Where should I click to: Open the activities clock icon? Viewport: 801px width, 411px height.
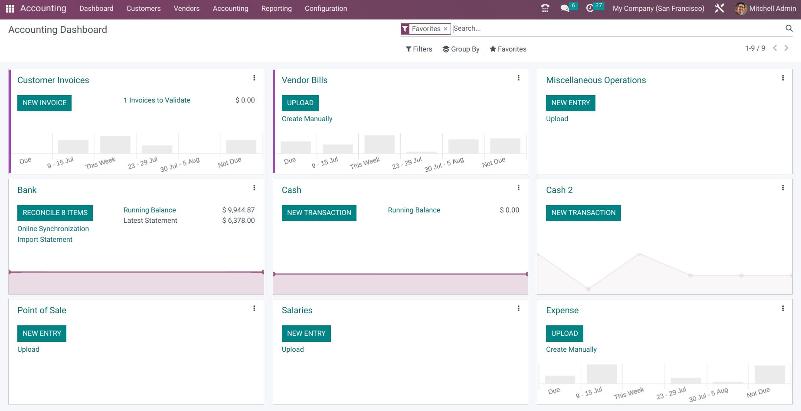[592, 8]
